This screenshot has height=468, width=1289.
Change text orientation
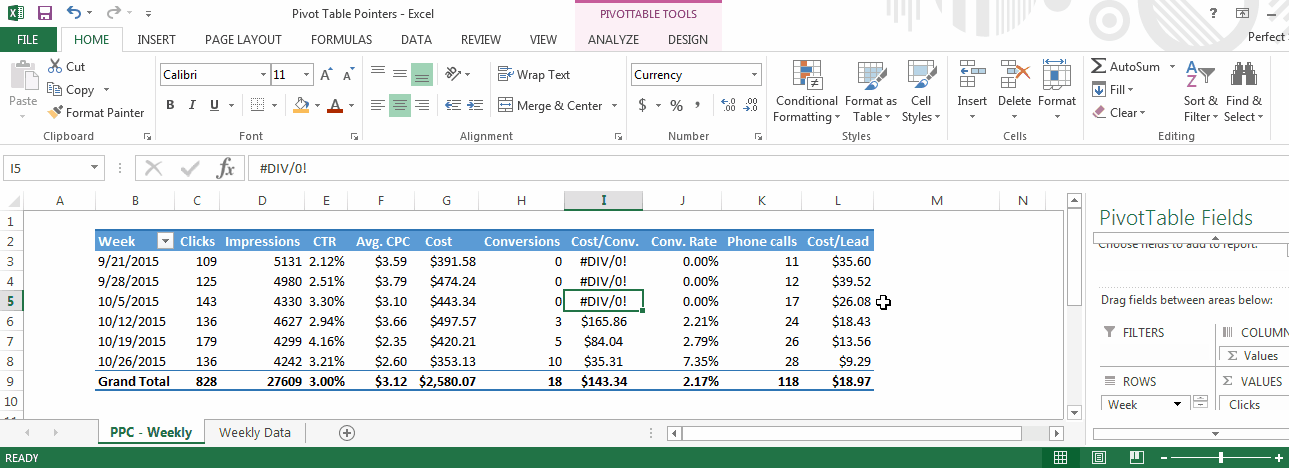tap(453, 74)
